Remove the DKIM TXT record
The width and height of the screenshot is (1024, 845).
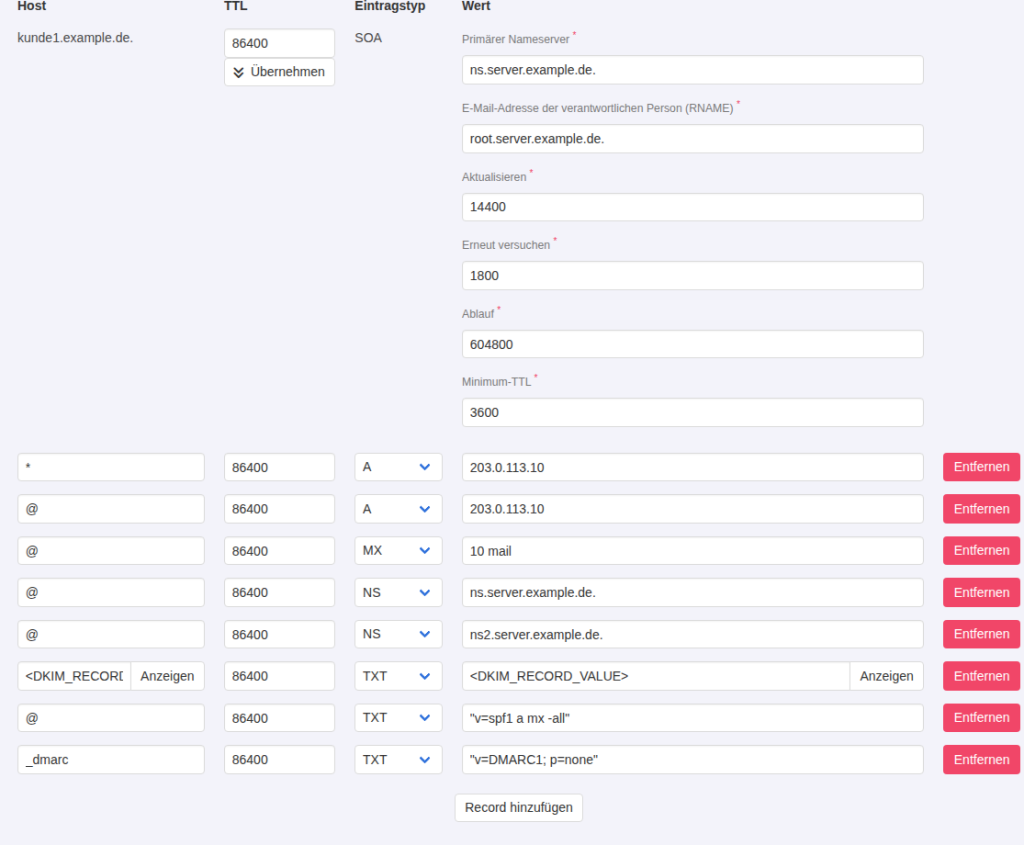tap(981, 676)
